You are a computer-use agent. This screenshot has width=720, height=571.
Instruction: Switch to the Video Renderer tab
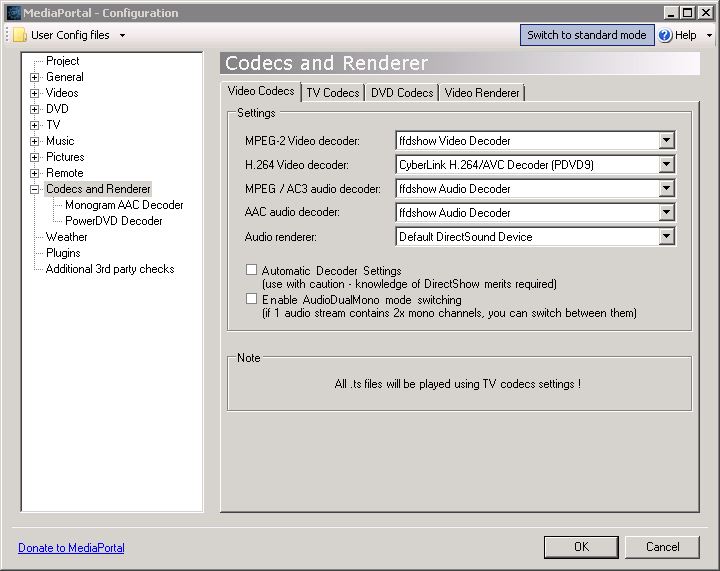[482, 93]
